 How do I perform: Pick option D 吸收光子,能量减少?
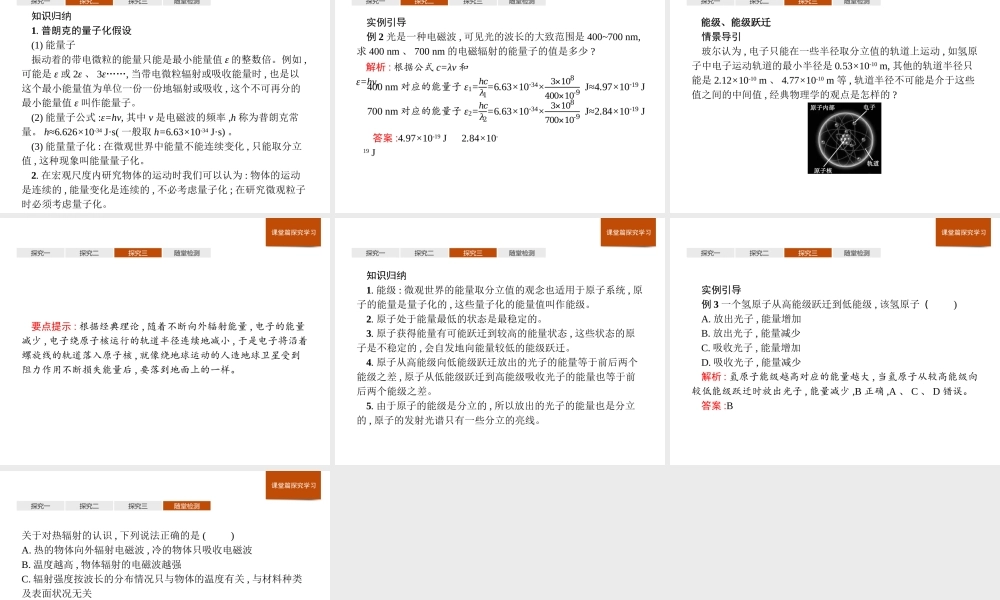point(751,362)
